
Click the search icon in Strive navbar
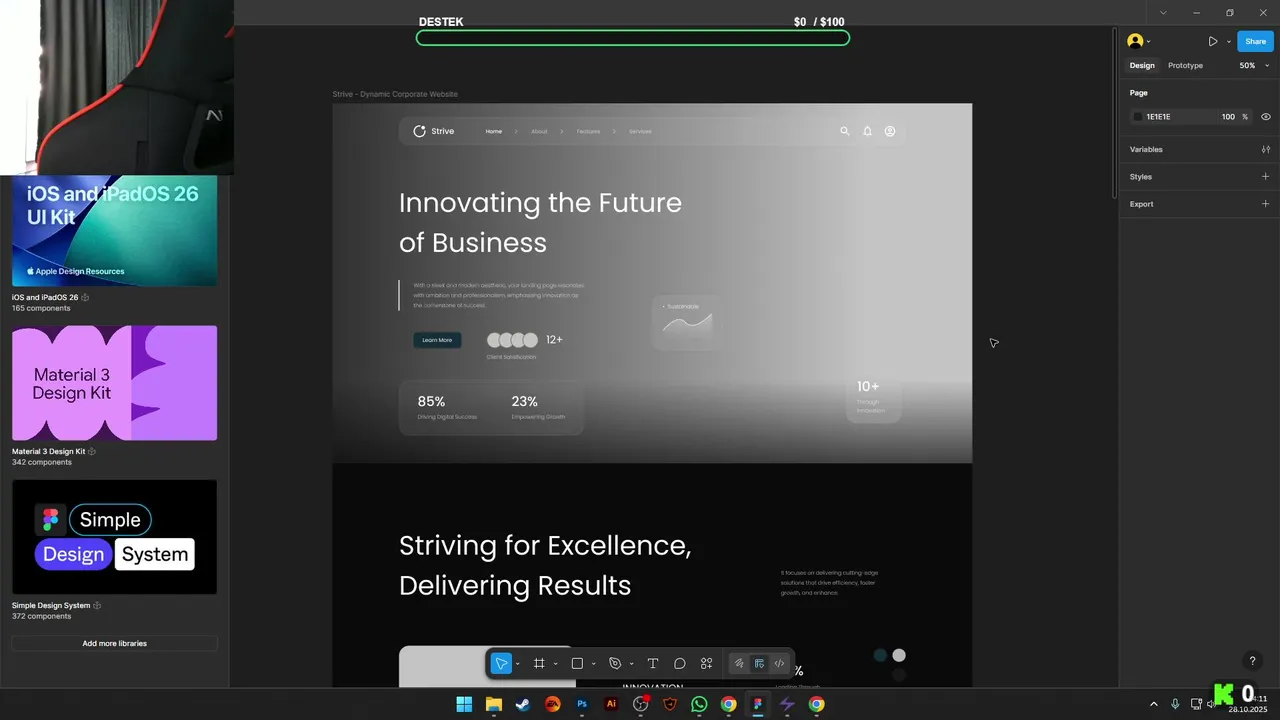click(844, 131)
